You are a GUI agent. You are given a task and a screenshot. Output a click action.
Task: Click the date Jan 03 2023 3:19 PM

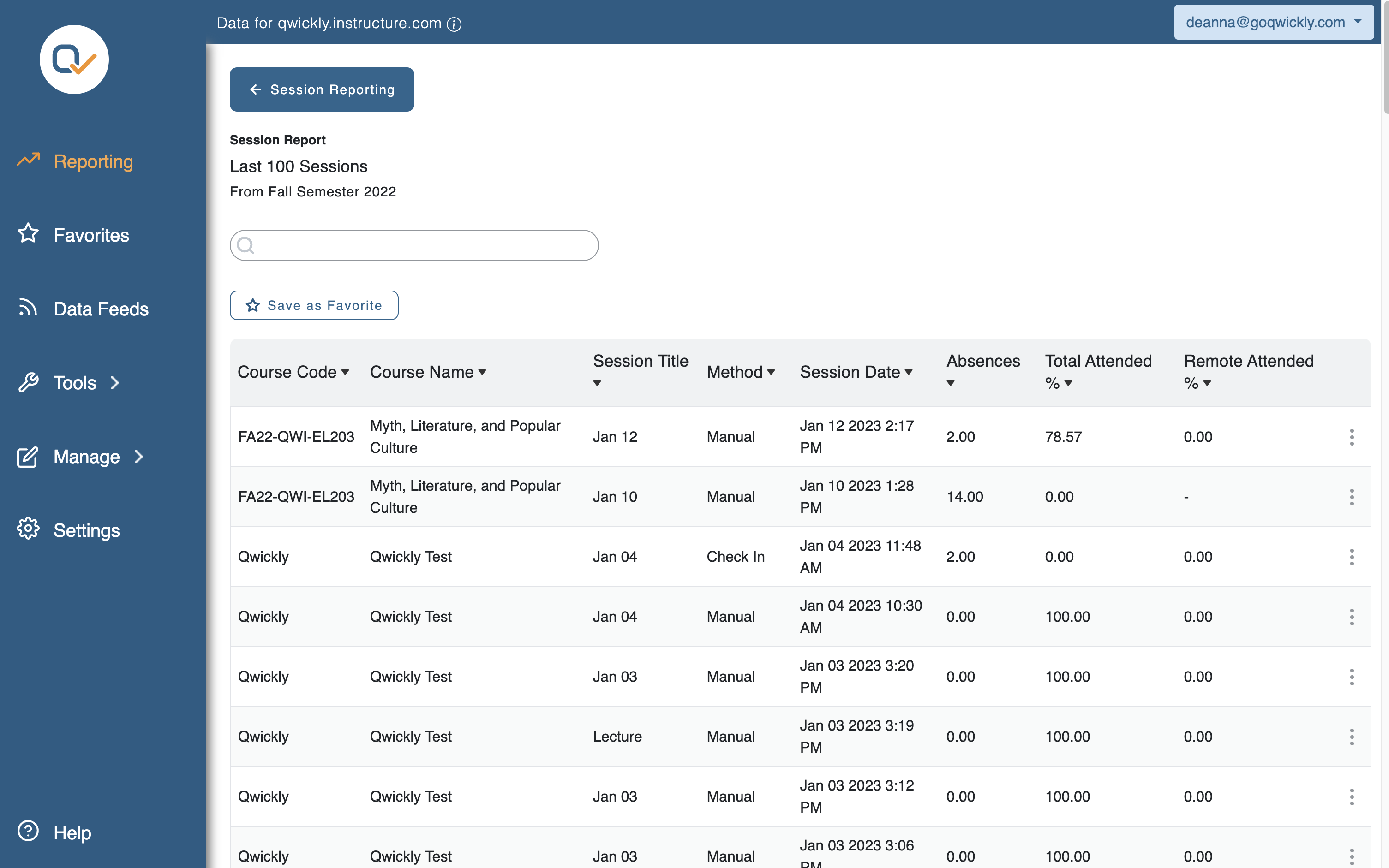[857, 737]
